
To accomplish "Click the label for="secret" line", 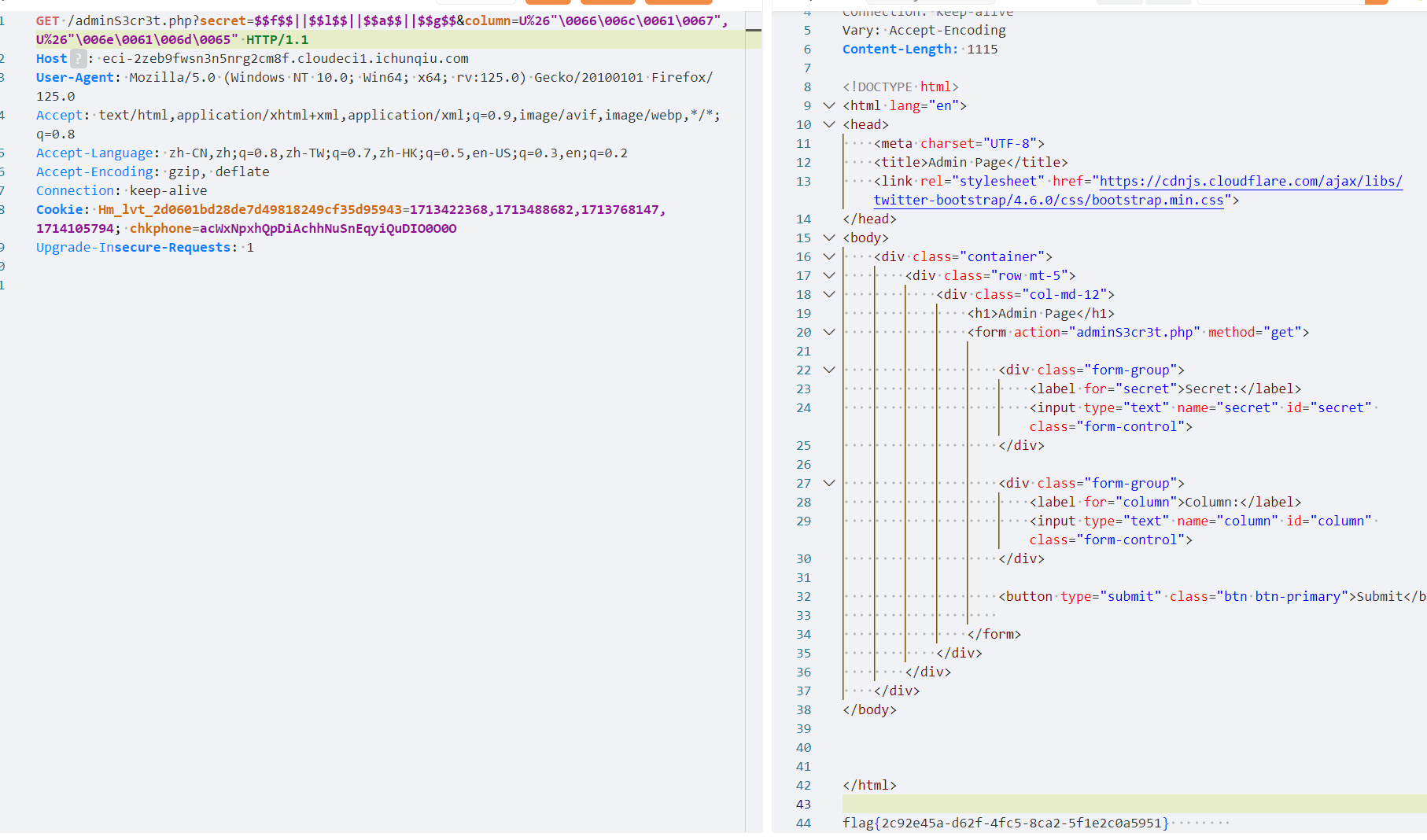I will pyautogui.click(x=1166, y=389).
